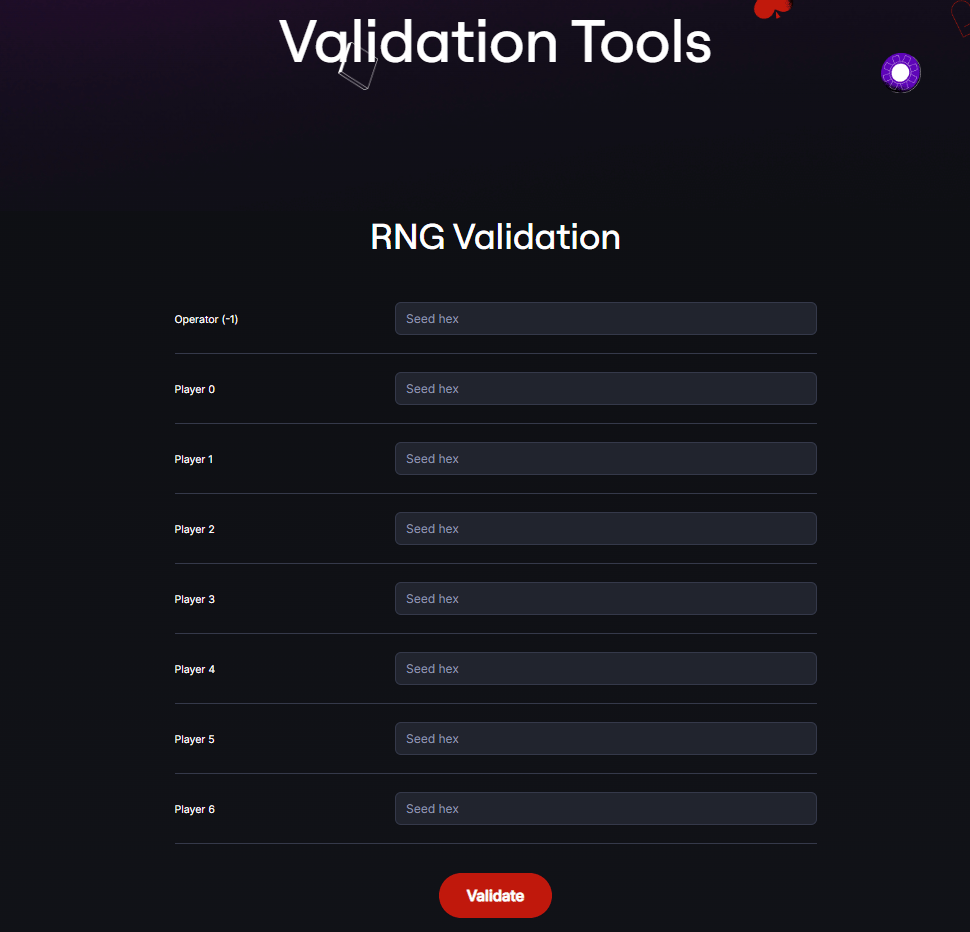Image resolution: width=970 pixels, height=932 pixels.
Task: Click the Player 0 seed hex input
Action: tap(605, 389)
